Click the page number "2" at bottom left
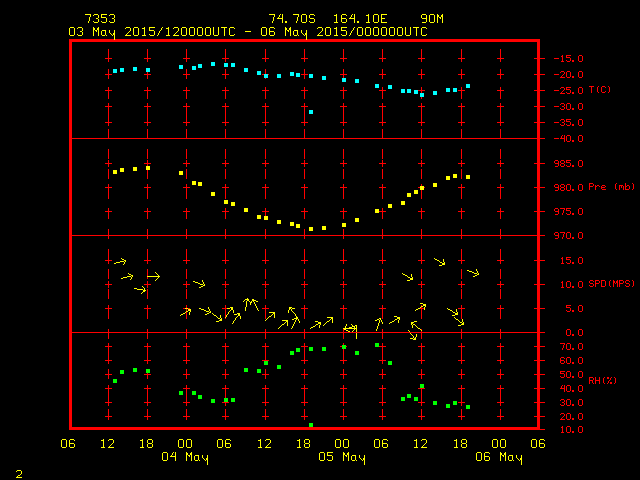This screenshot has height=480, width=640. click(x=19, y=474)
